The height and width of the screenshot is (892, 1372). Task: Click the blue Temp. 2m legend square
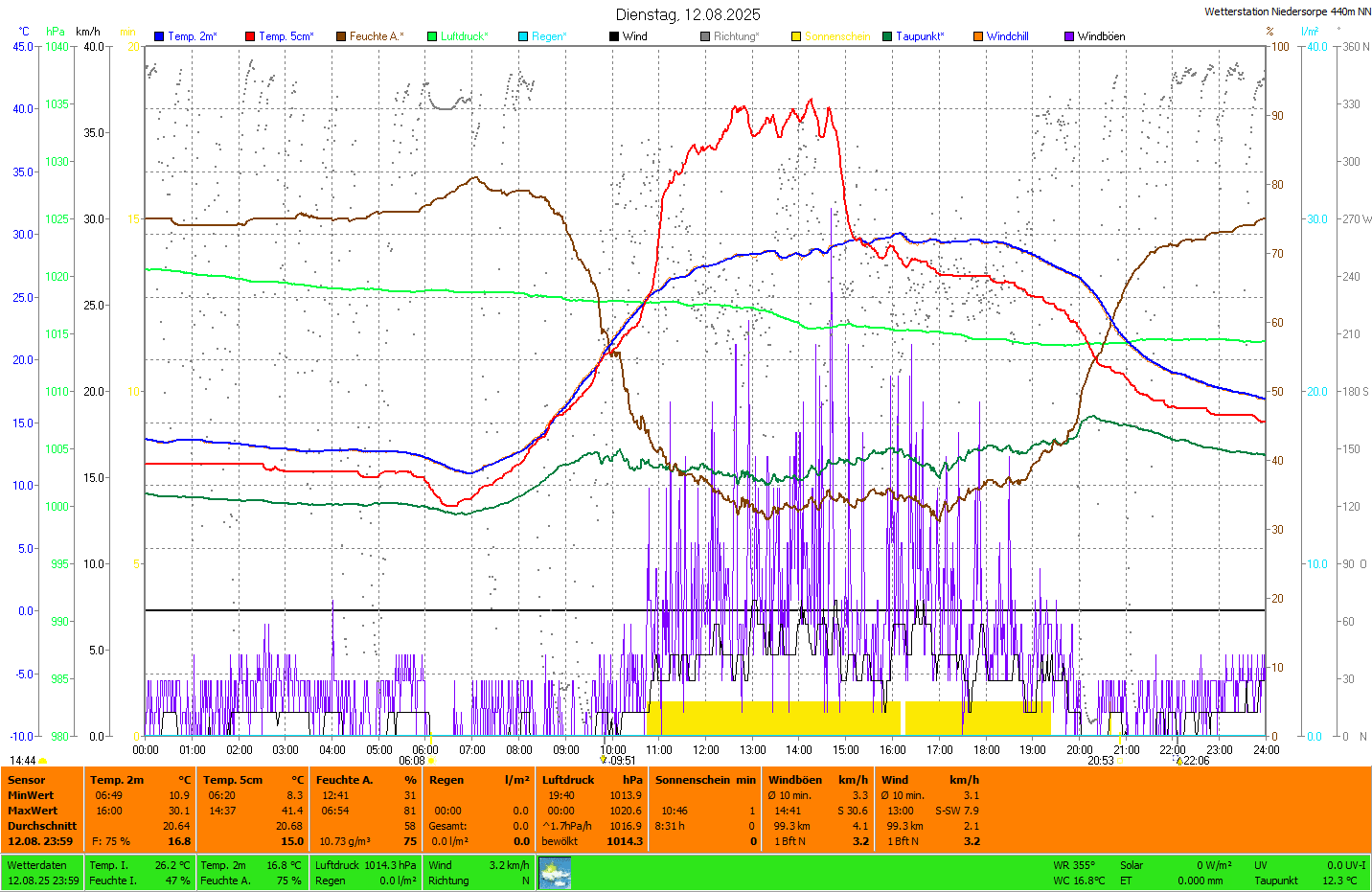pos(159,36)
